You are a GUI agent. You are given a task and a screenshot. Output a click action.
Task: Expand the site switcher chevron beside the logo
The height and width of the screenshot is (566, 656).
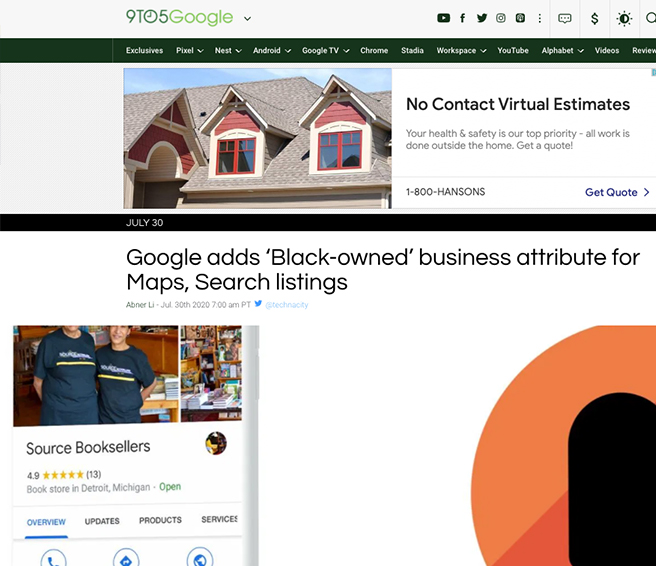248,18
